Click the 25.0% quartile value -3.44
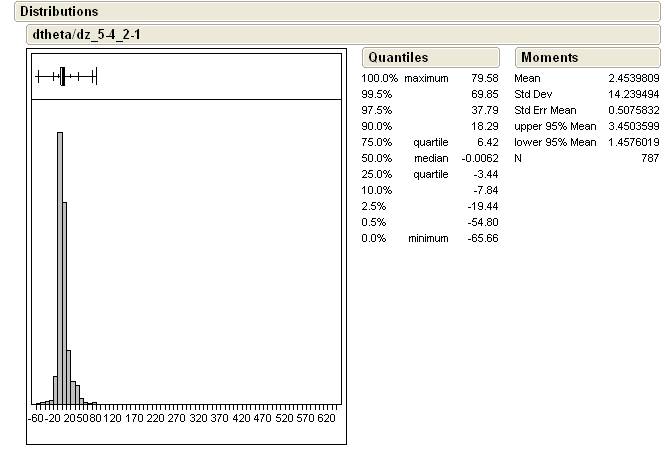 (x=484, y=174)
